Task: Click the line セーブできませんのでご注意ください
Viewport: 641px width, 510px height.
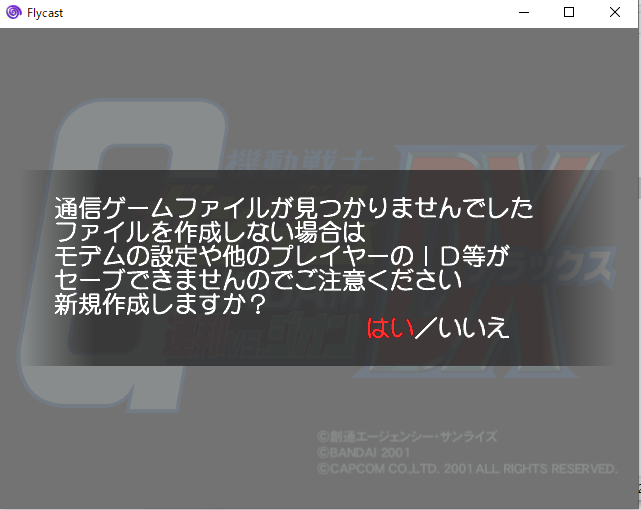Action: pyautogui.click(x=258, y=281)
